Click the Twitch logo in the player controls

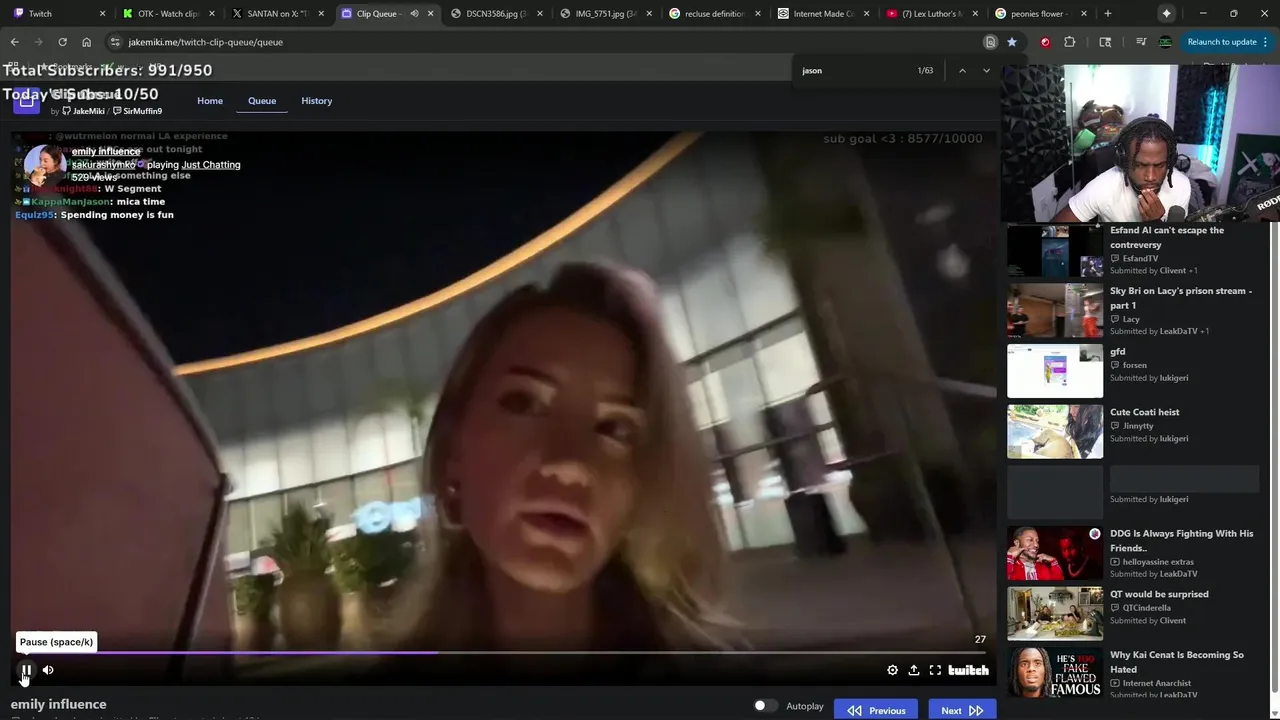click(x=968, y=670)
